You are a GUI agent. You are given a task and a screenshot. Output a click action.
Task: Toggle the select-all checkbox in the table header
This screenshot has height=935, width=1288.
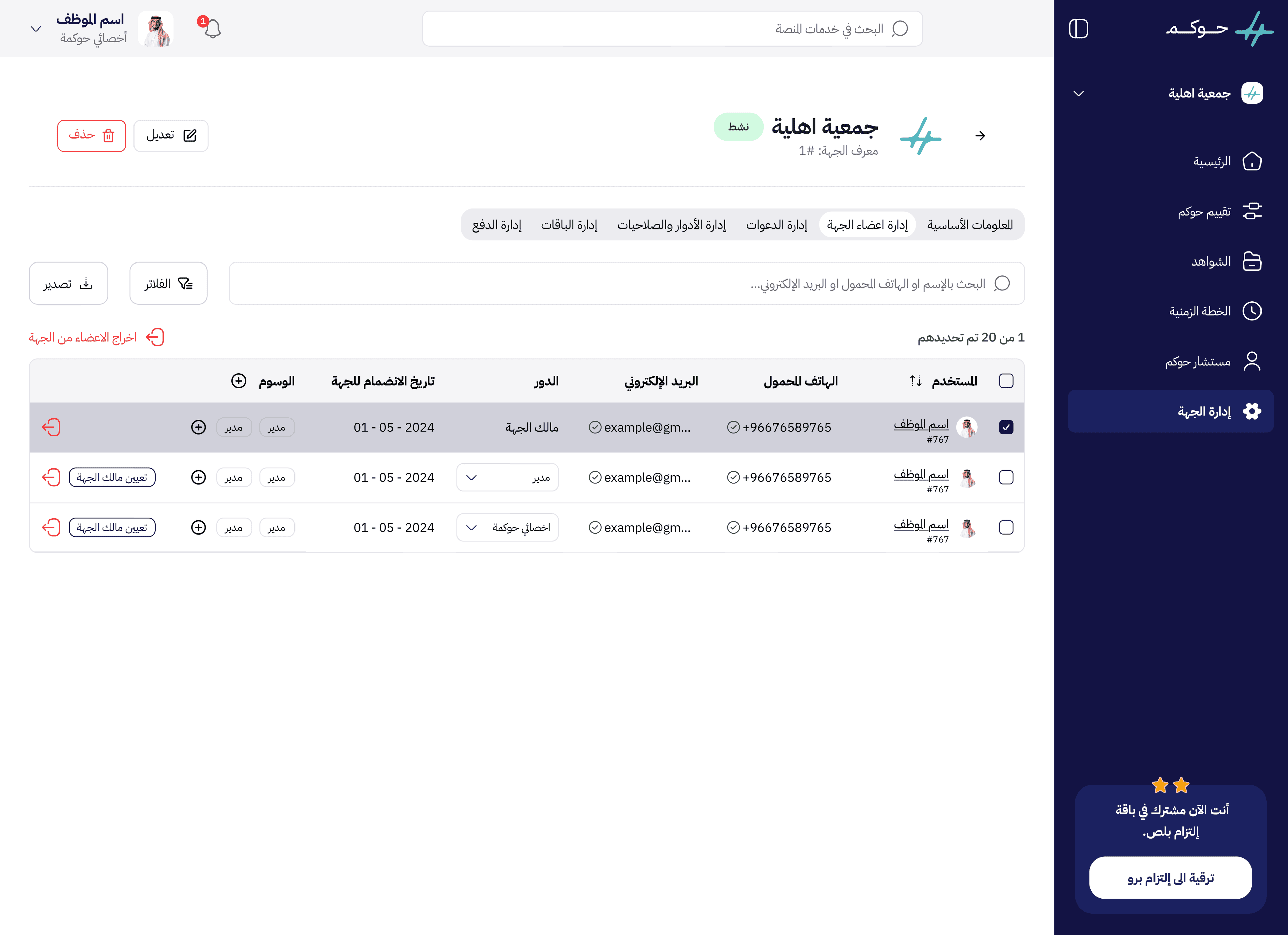click(x=1006, y=381)
